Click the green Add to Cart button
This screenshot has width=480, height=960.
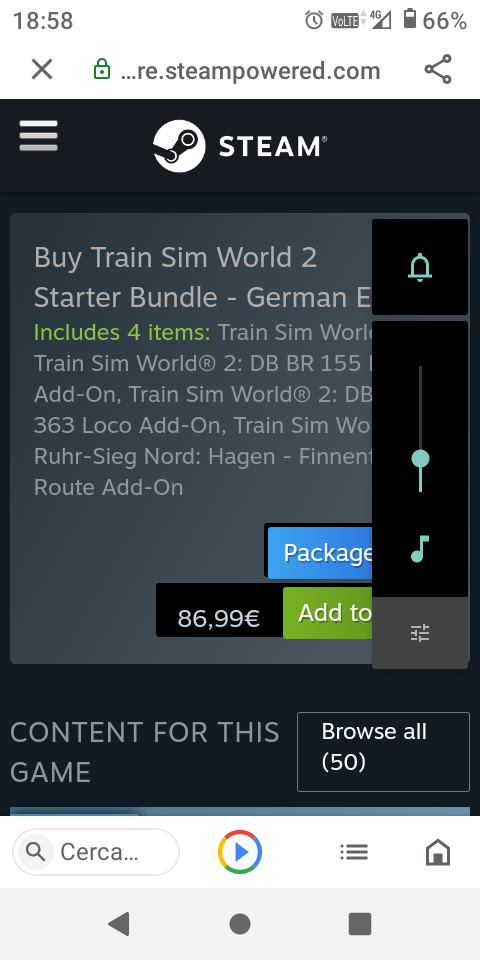point(328,613)
